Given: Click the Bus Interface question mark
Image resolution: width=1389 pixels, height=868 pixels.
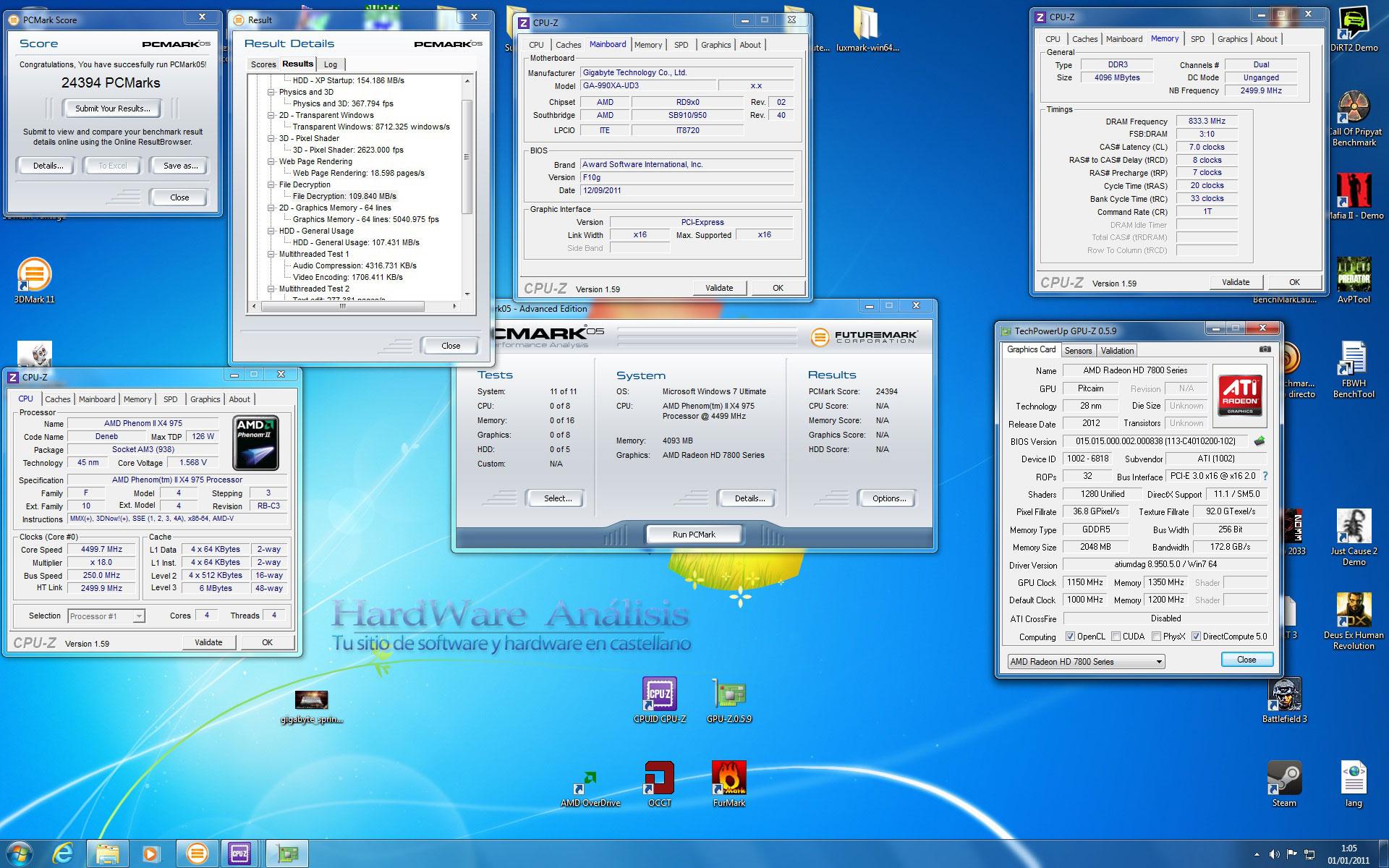Looking at the screenshot, I should 1265,476.
